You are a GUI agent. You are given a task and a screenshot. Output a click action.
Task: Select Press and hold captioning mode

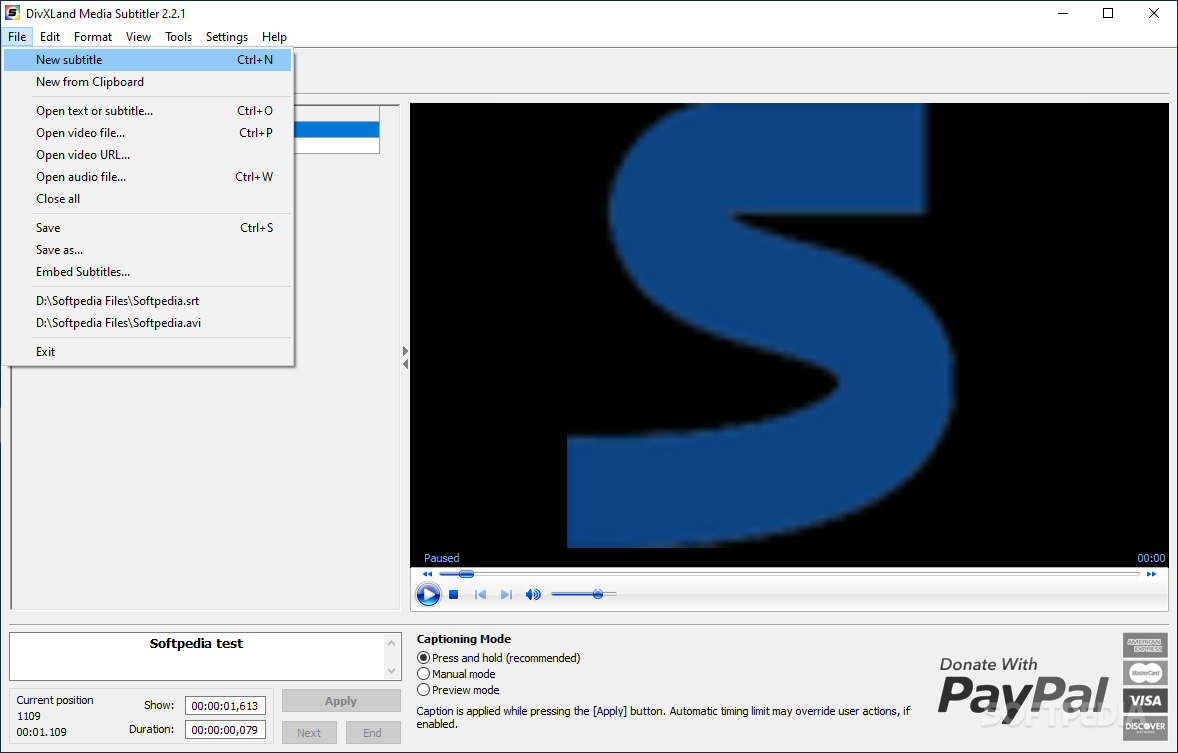[x=423, y=657]
